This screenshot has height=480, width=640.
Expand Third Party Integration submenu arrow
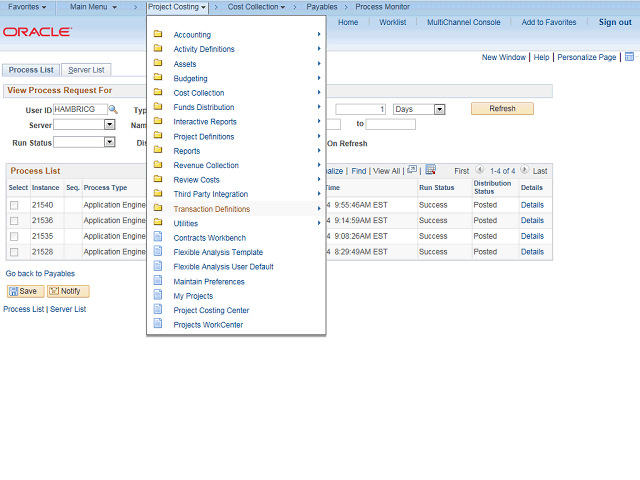click(319, 193)
